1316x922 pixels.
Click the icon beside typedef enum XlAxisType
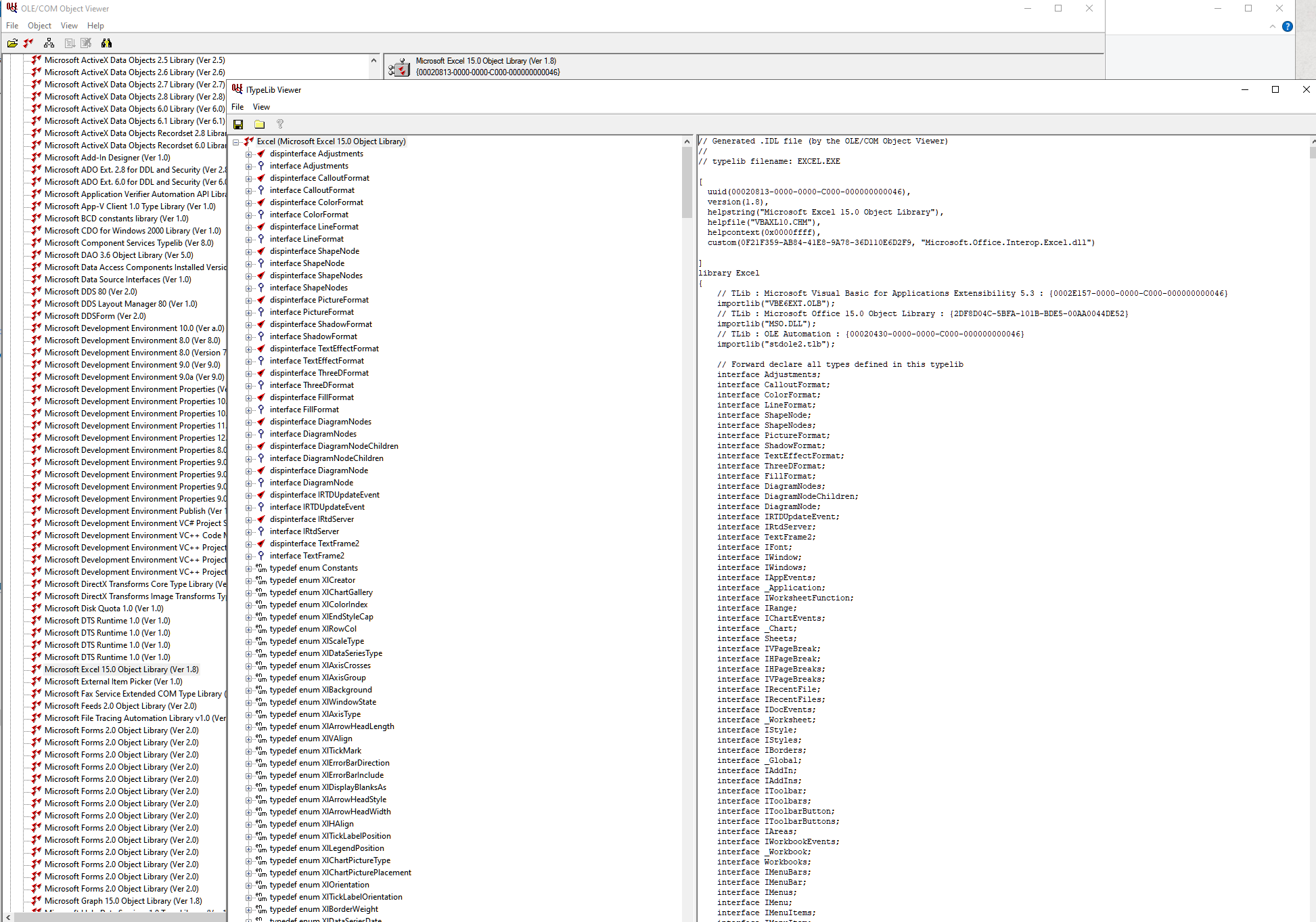click(x=261, y=714)
